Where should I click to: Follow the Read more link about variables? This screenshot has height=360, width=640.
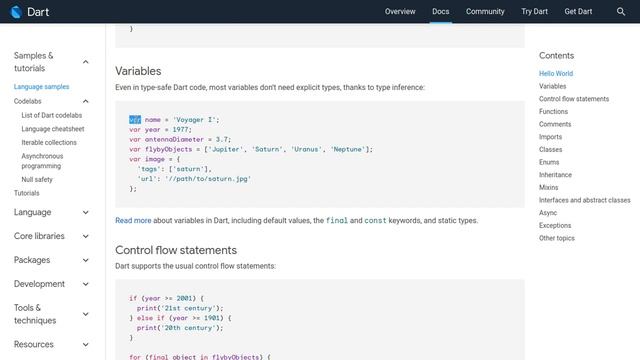coord(133,220)
